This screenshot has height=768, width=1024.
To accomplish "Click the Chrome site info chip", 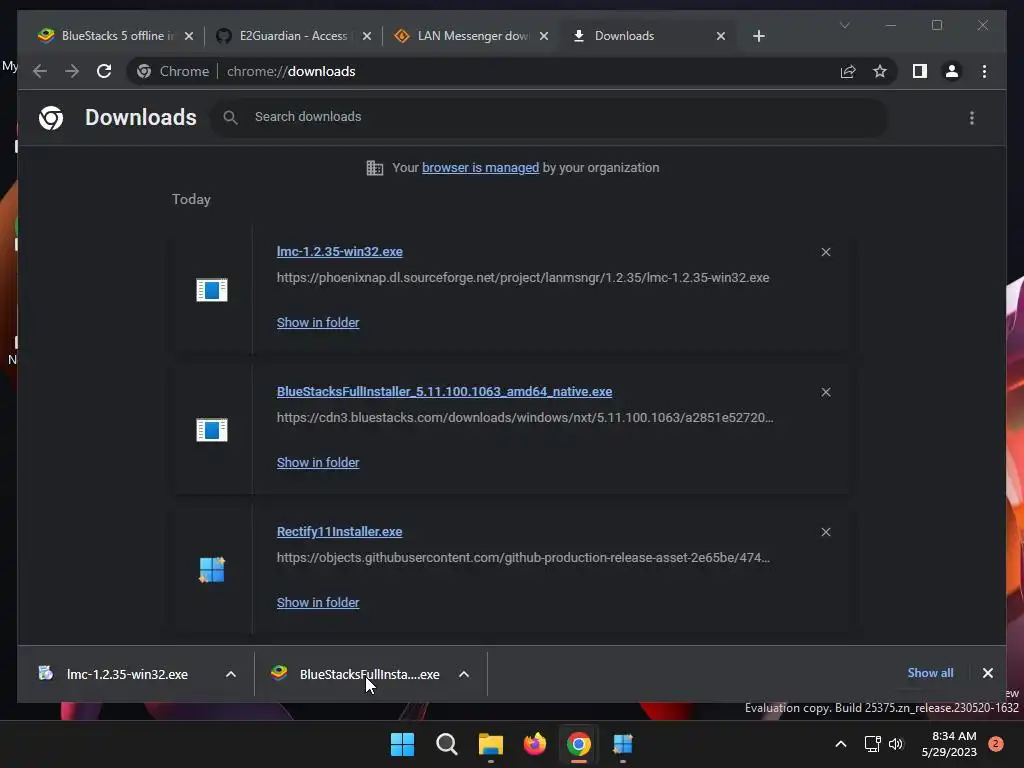I will tap(173, 71).
